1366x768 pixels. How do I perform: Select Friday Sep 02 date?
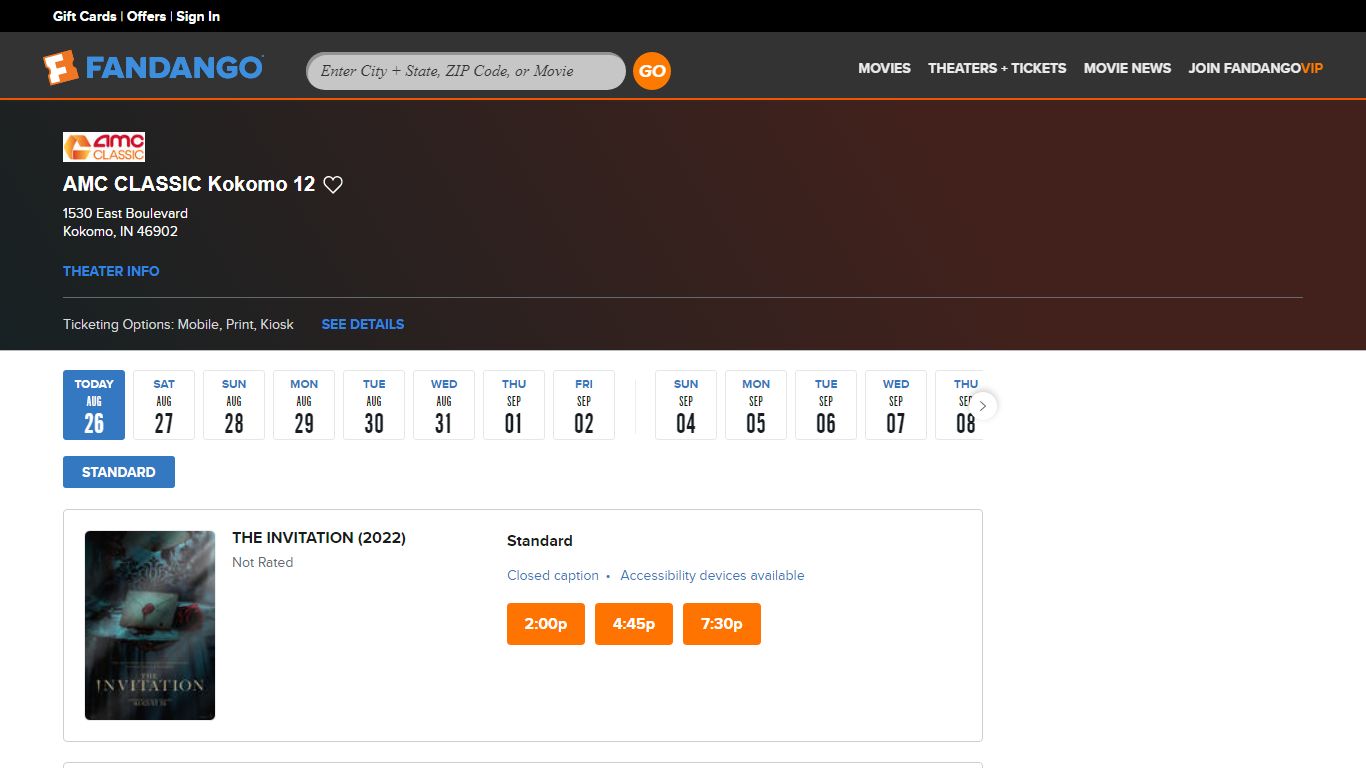click(584, 405)
